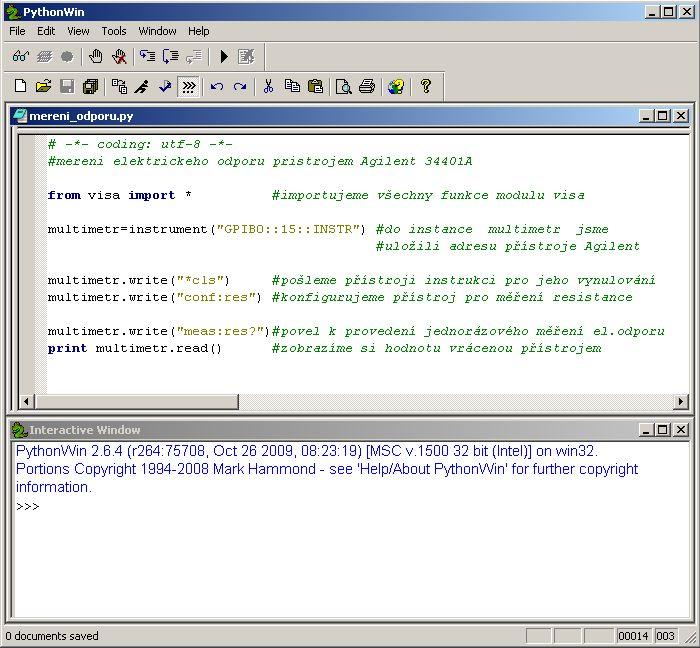
Task: Click the "# -*- coding: utf-8 -*-" comment
Action: tap(140, 145)
